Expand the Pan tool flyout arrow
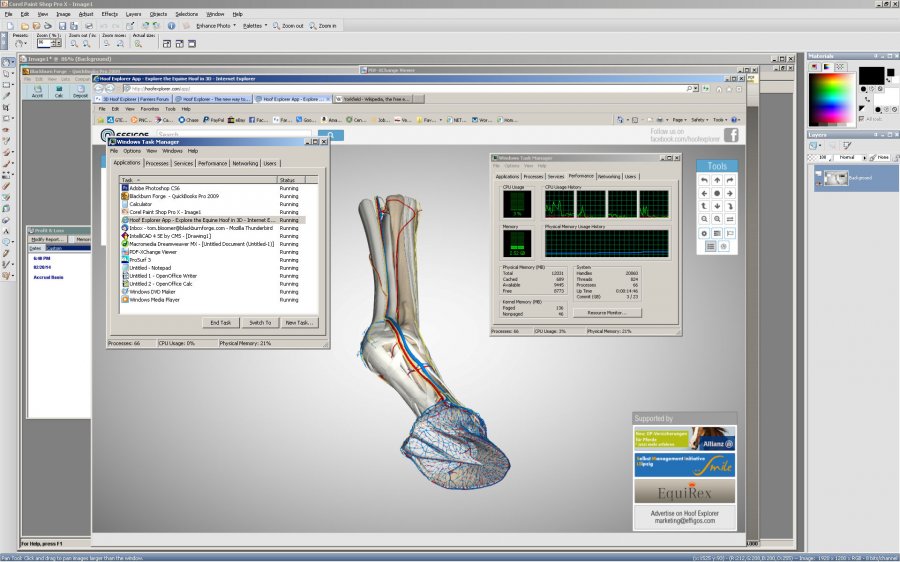This screenshot has height=562, width=900. point(13,62)
